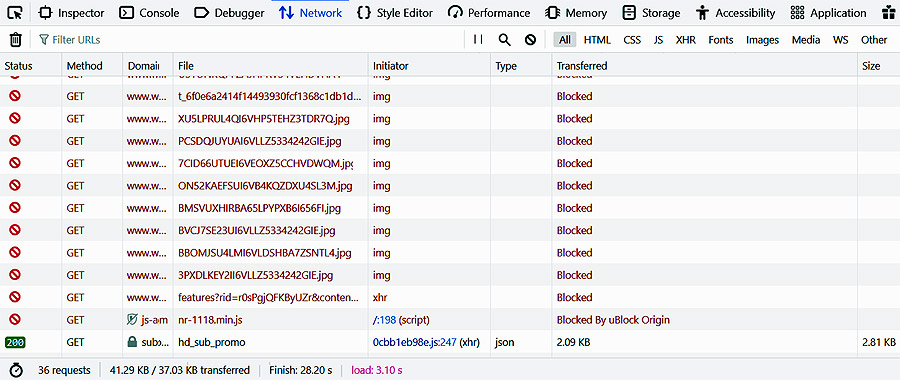Viewport: 900px width, 380px height.
Task: Filter requests by Media
Action: click(806, 40)
